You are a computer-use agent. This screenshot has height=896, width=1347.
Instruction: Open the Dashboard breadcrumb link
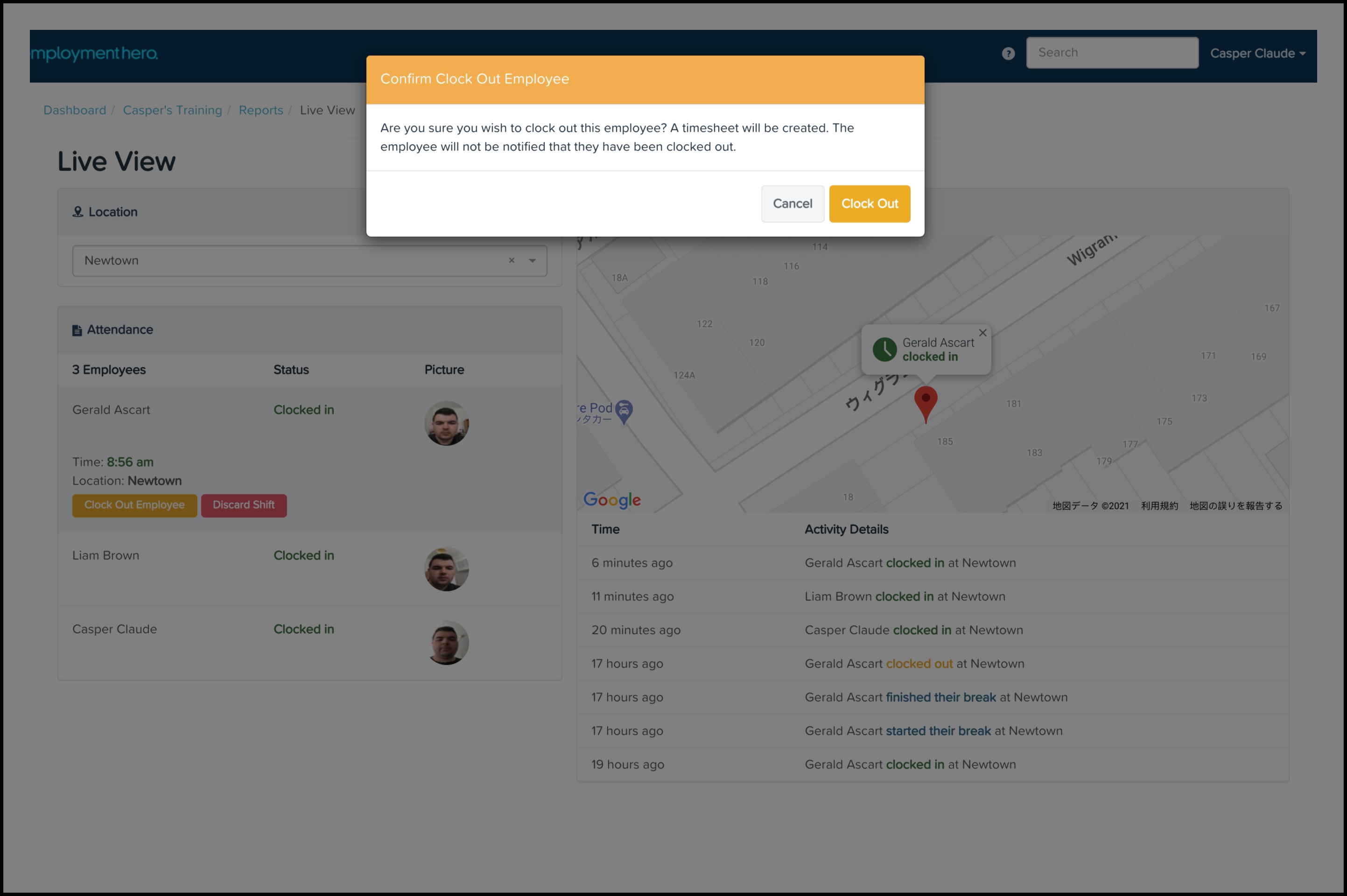[75, 110]
